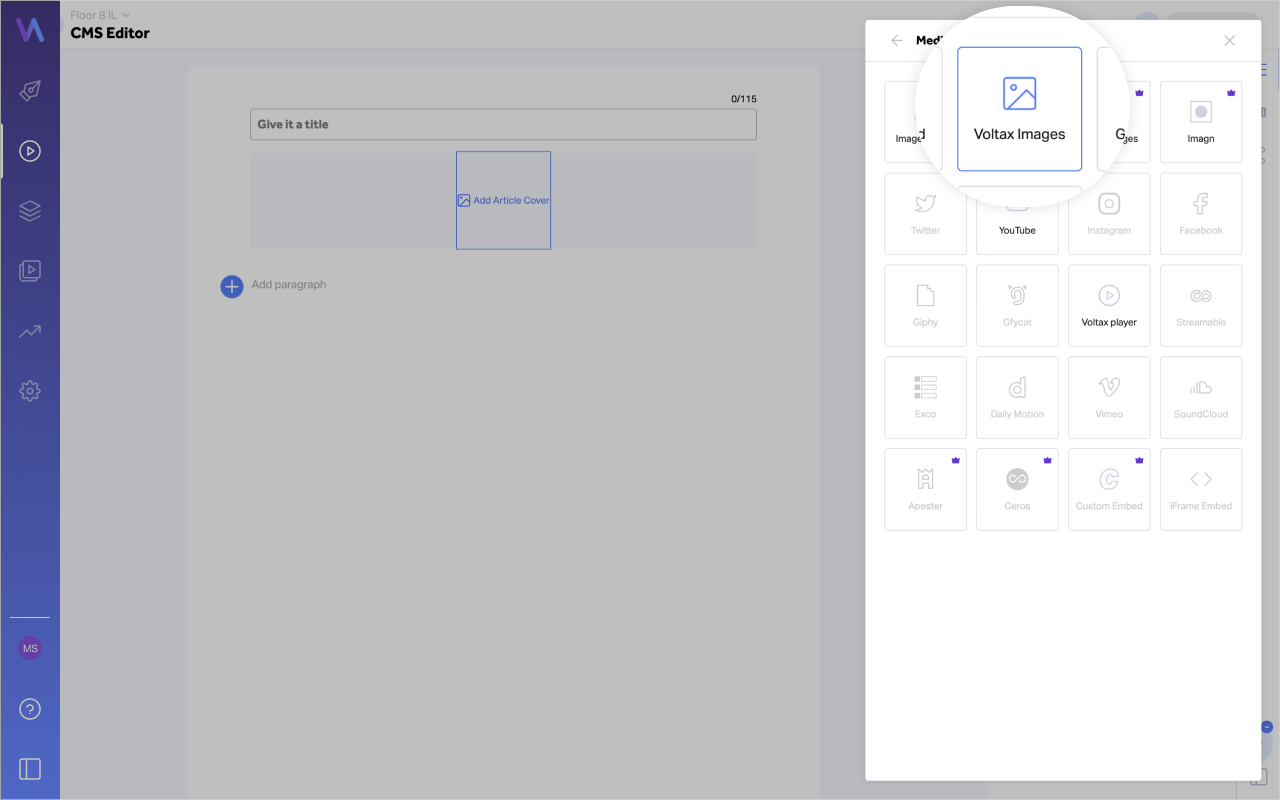Screen dimensions: 1280x800
Task: Click the Add paragraph label text
Action: pos(289,285)
